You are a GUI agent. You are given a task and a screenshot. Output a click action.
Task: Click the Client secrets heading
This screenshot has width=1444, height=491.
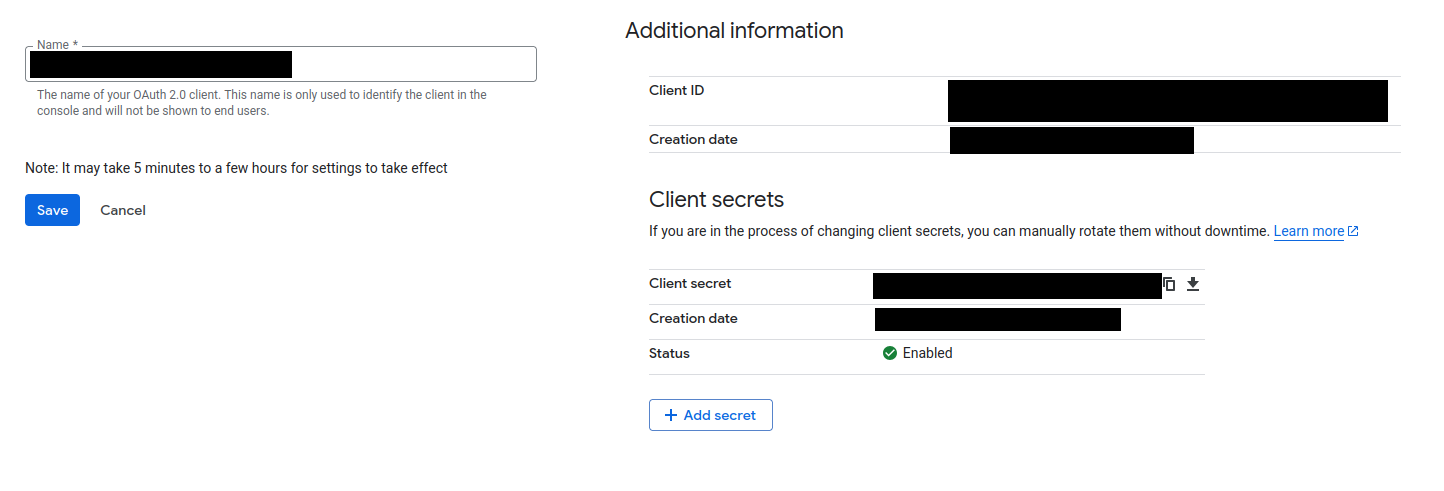point(717,198)
